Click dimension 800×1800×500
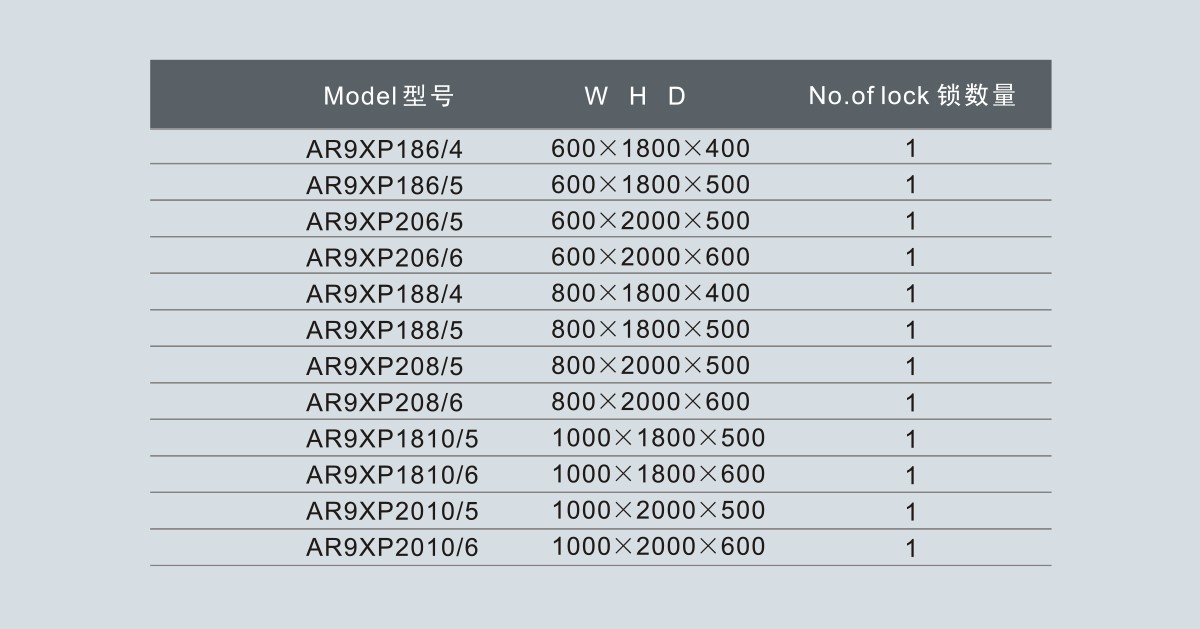The image size is (1200, 629). click(650, 330)
